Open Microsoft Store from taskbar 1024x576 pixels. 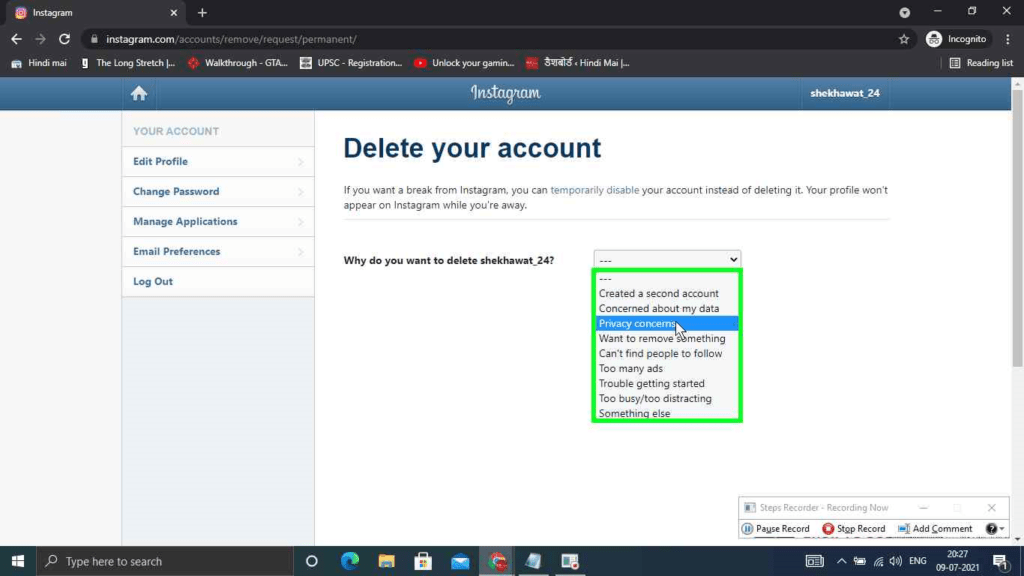click(423, 561)
